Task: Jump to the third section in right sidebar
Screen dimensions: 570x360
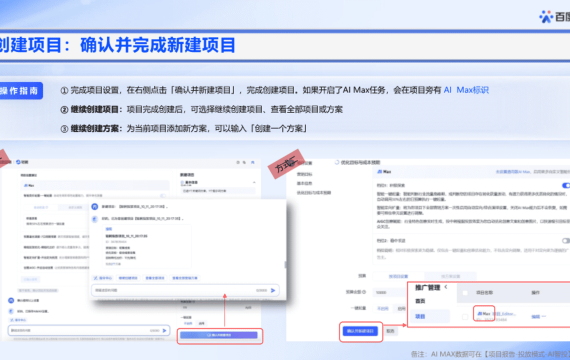Action: 305,183
